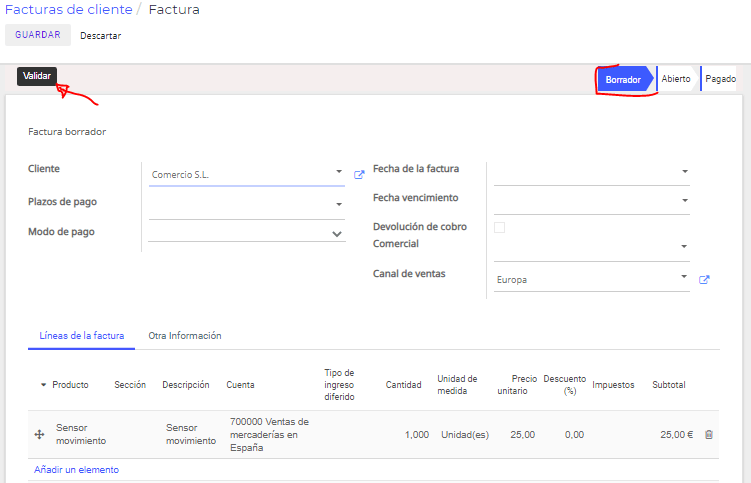Add a line via Añadir un elemento
The image size is (751, 483).
point(76,470)
